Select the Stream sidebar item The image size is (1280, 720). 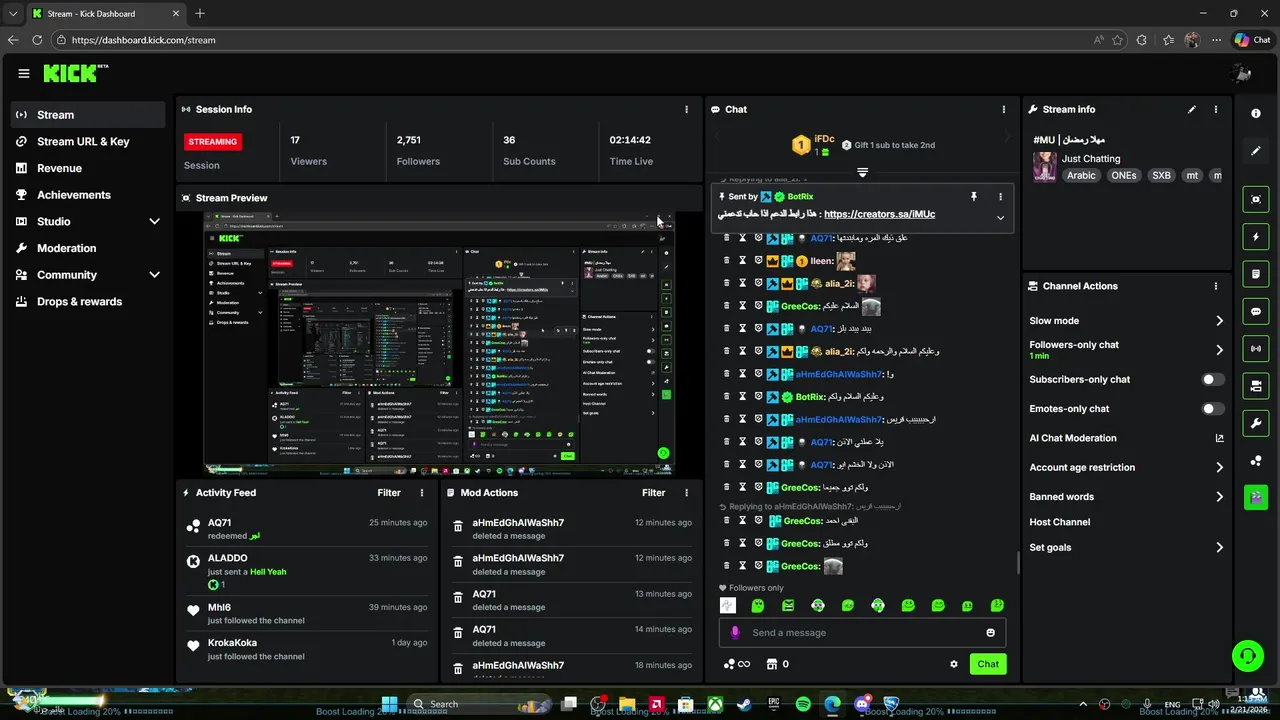coord(88,115)
